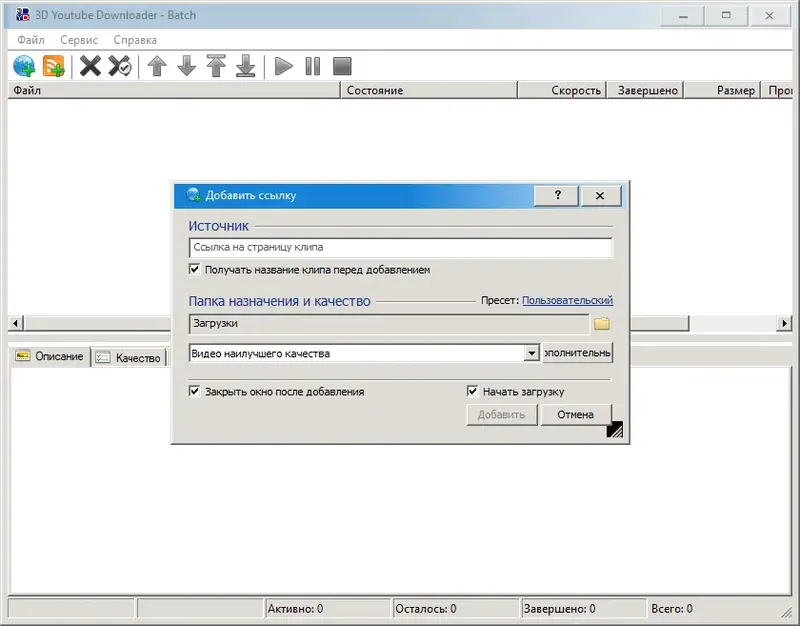The image size is (800, 626).
Task: Click the move up arrow icon
Action: [159, 65]
